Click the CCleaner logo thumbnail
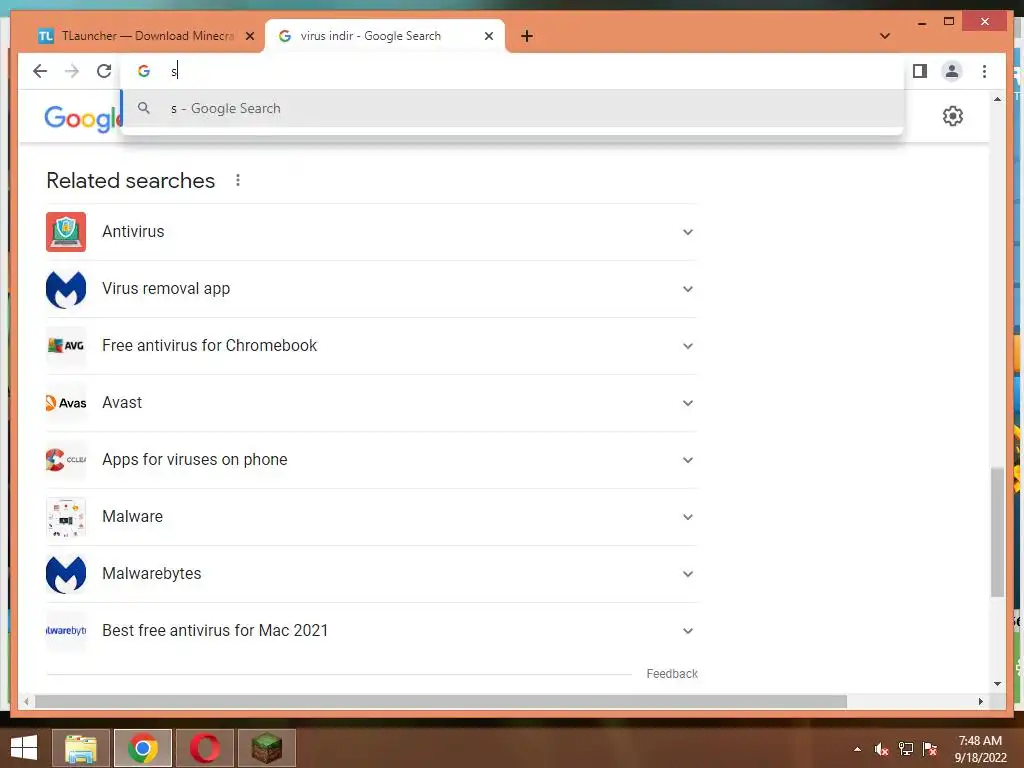This screenshot has height=768, width=1024. (66, 460)
